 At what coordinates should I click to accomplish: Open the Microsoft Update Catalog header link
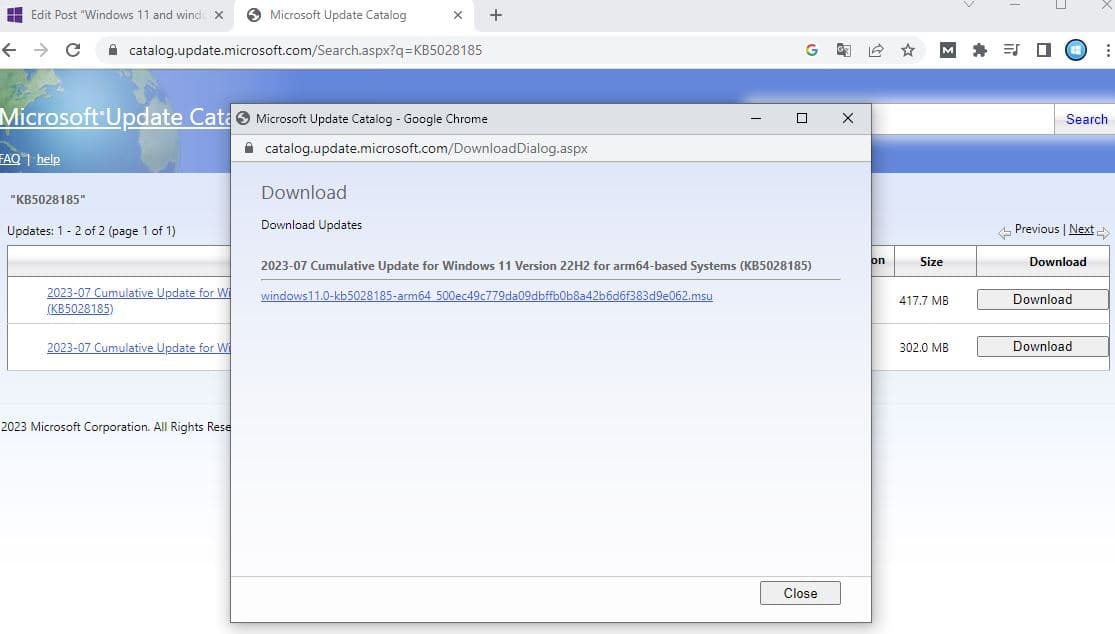click(x=115, y=117)
